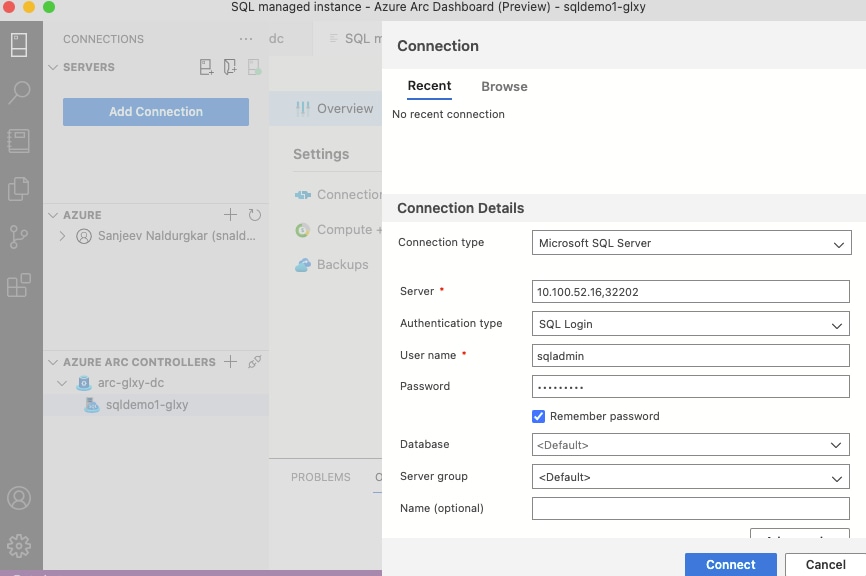
Task: Click Show Active Connections icon in Servers
Action: [254, 67]
